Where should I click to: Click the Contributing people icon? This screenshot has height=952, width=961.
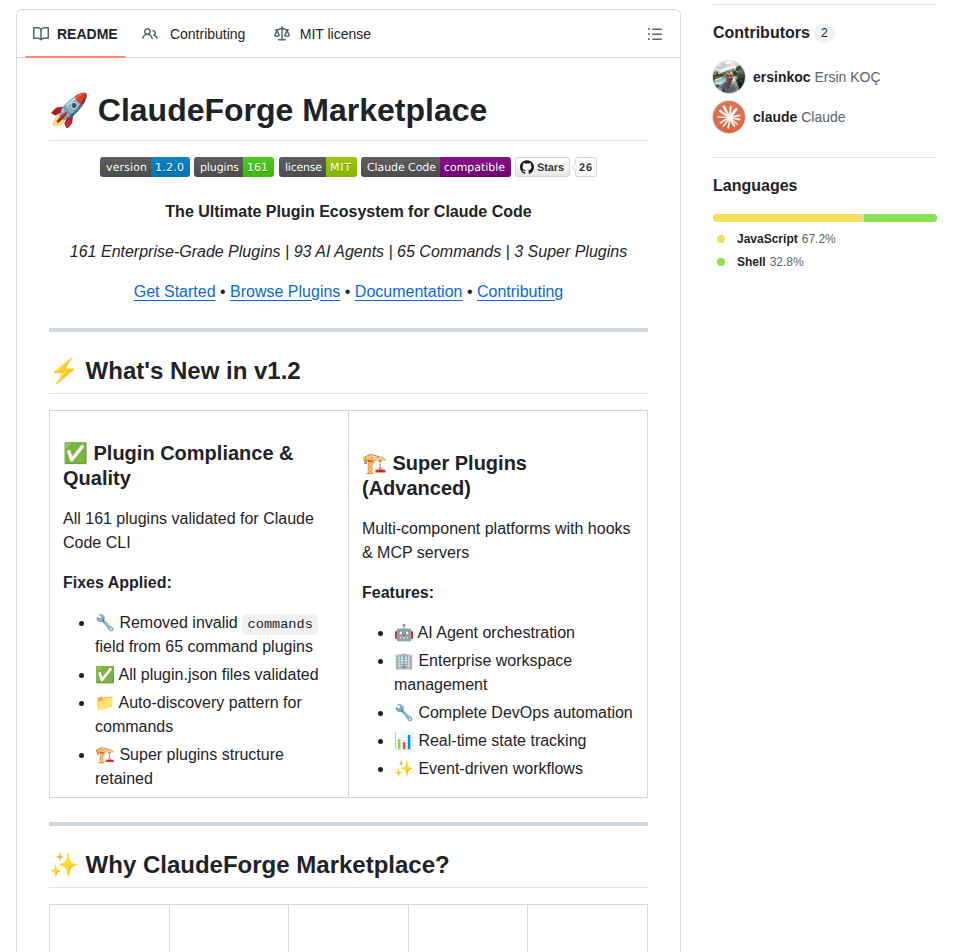click(x=150, y=33)
